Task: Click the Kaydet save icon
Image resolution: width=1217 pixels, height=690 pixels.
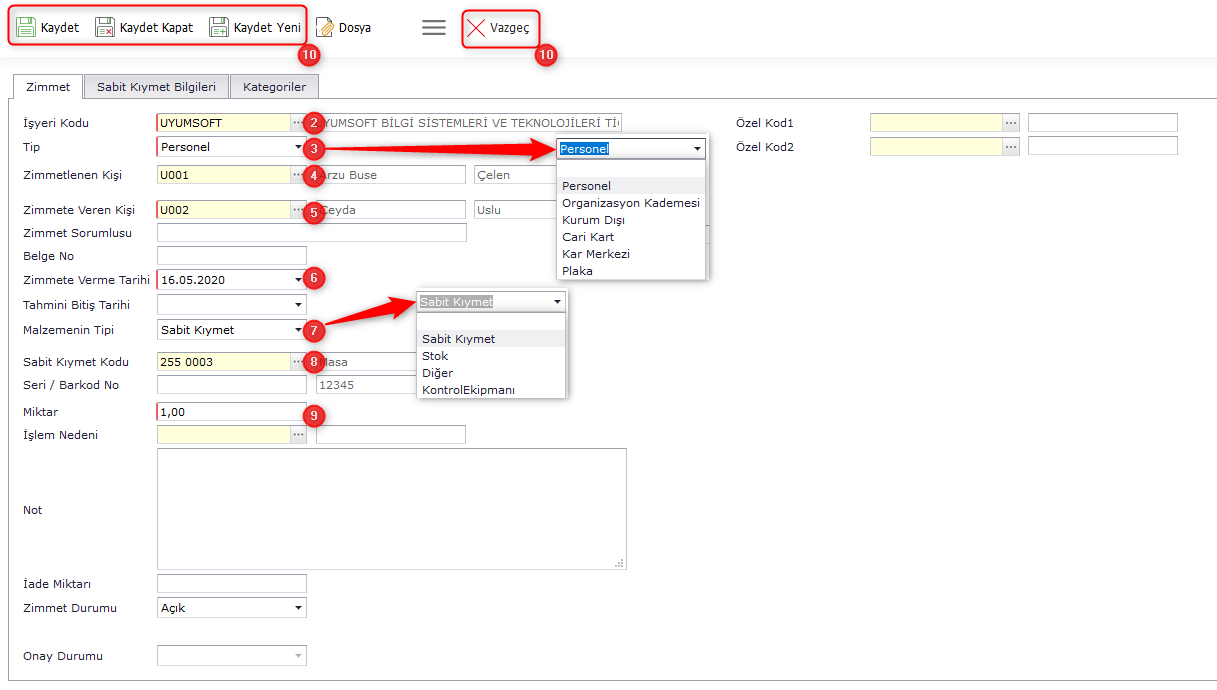Action: point(26,28)
